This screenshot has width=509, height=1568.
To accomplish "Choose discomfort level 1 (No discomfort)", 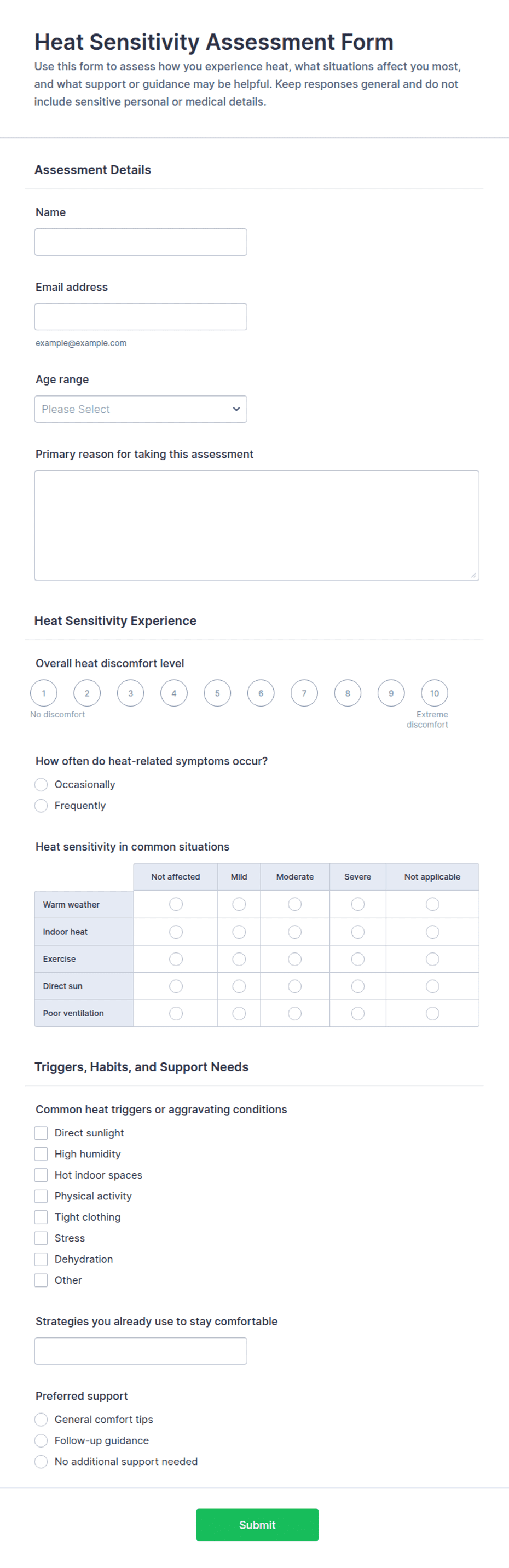I will (x=44, y=693).
